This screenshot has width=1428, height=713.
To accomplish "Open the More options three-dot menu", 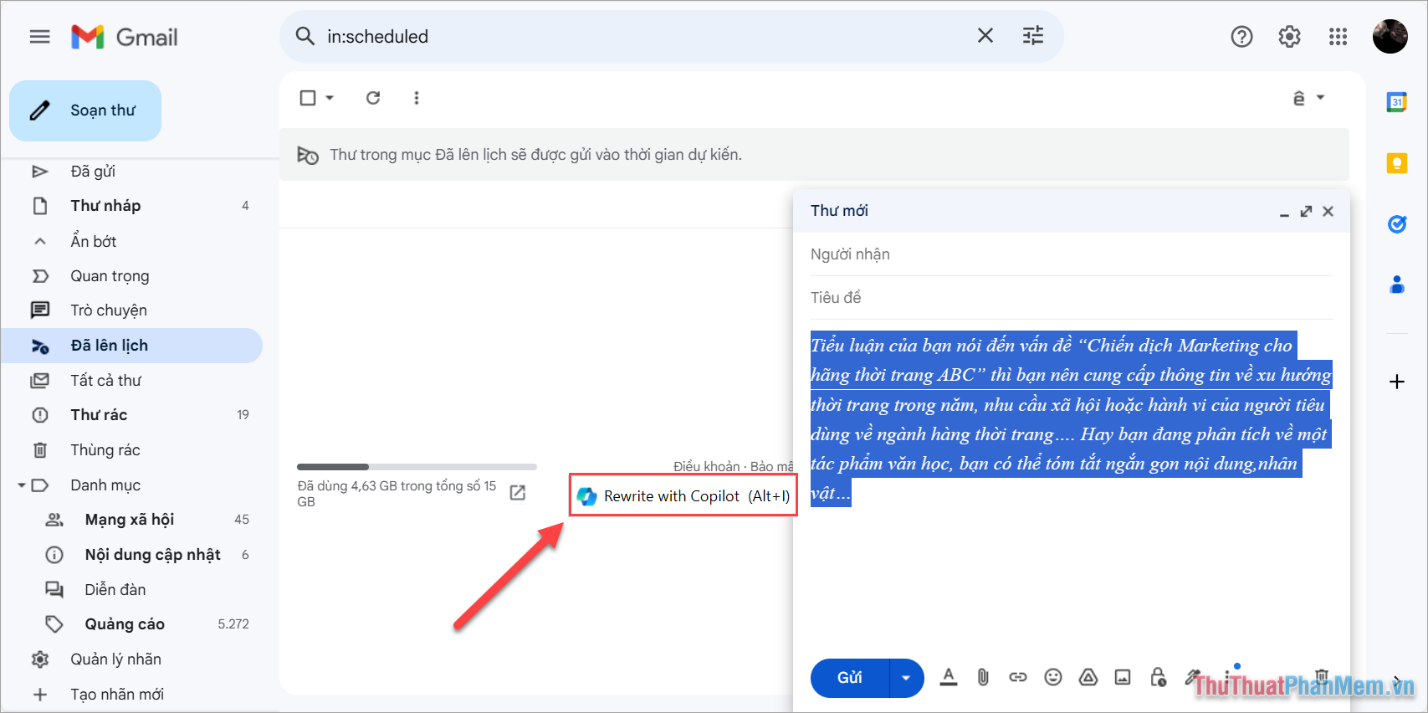I will tap(417, 98).
